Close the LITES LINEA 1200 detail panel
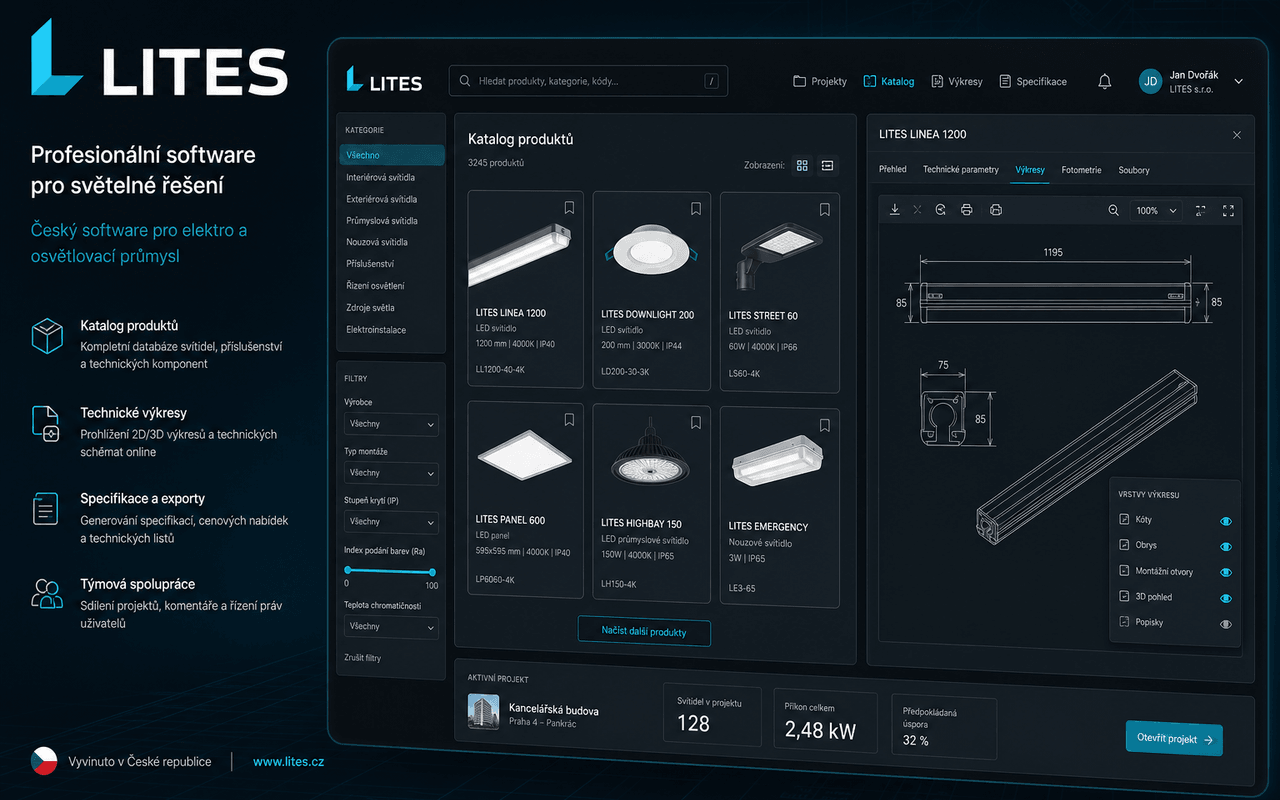This screenshot has width=1280, height=800. pyautogui.click(x=1237, y=135)
